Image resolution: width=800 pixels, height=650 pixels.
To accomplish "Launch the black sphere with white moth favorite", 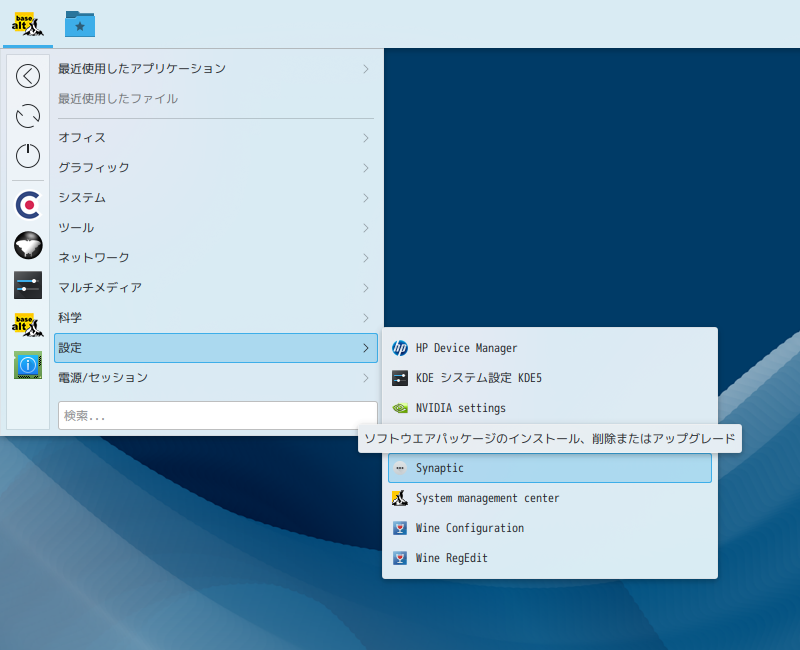I will (28, 245).
